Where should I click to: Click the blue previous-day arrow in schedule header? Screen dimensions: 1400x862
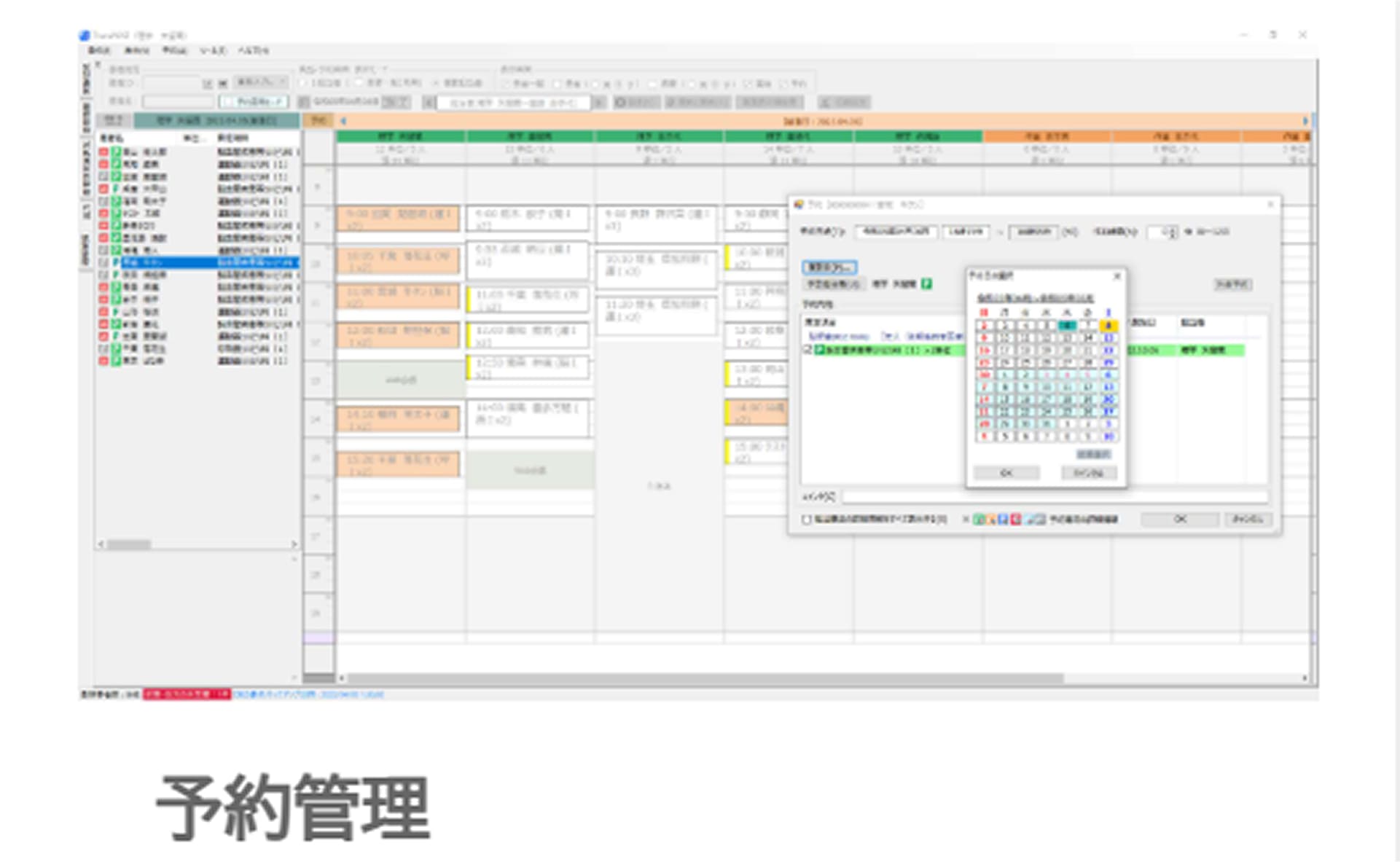[x=343, y=121]
